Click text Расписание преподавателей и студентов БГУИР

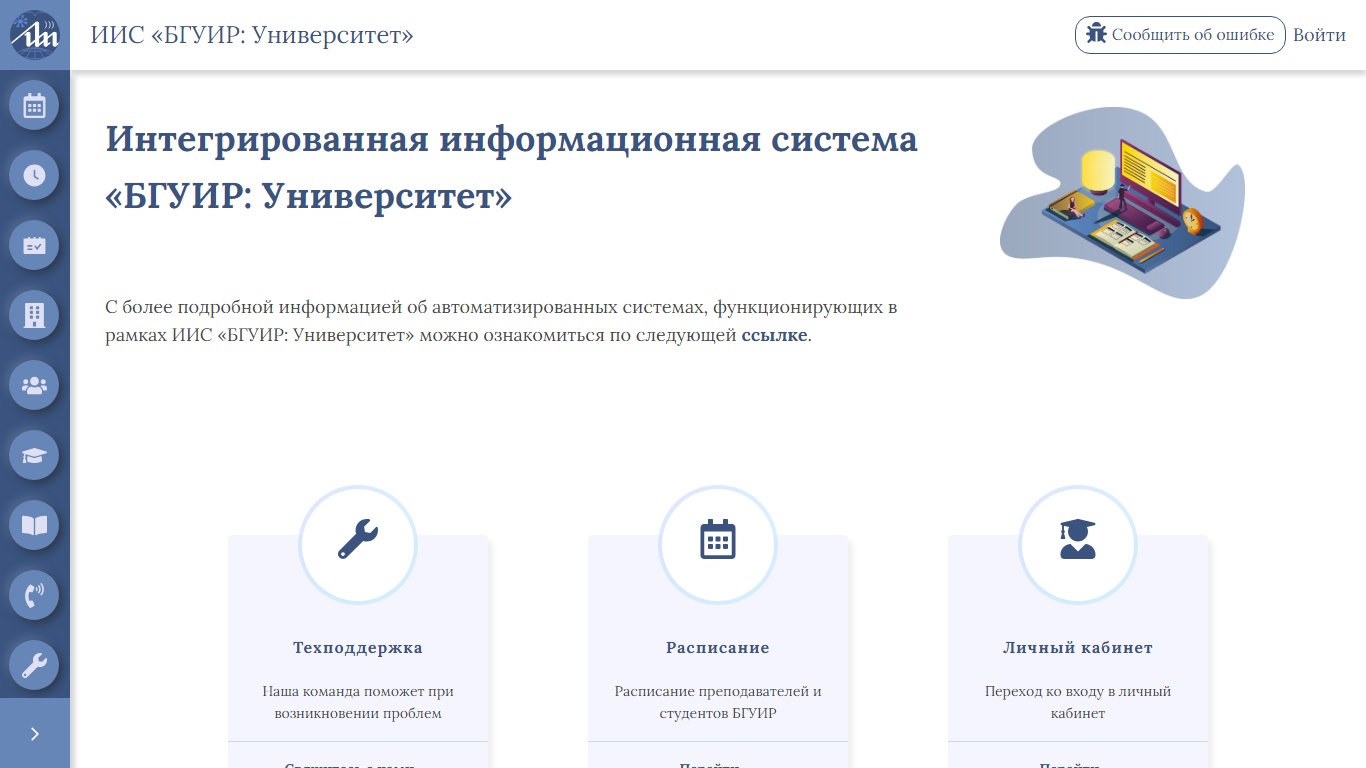click(718, 702)
